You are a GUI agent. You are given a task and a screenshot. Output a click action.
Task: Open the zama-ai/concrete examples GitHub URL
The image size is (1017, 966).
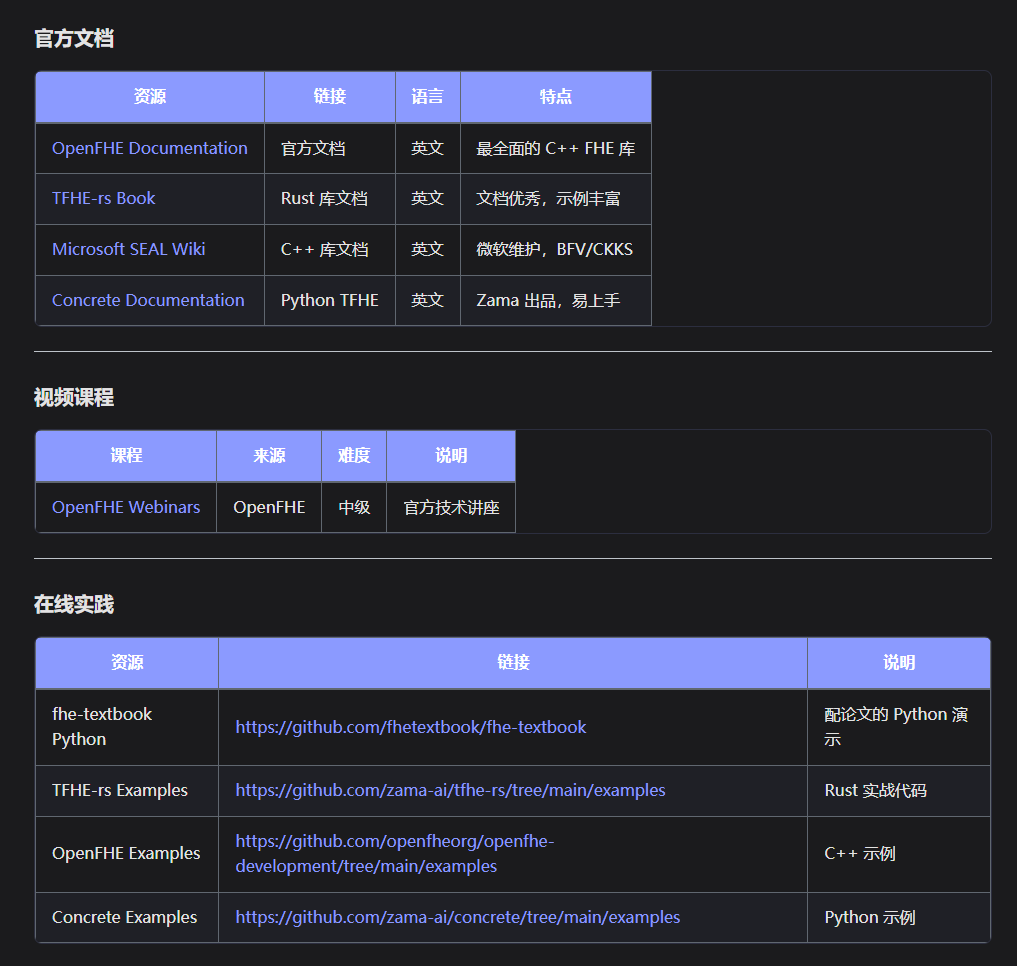click(x=457, y=917)
